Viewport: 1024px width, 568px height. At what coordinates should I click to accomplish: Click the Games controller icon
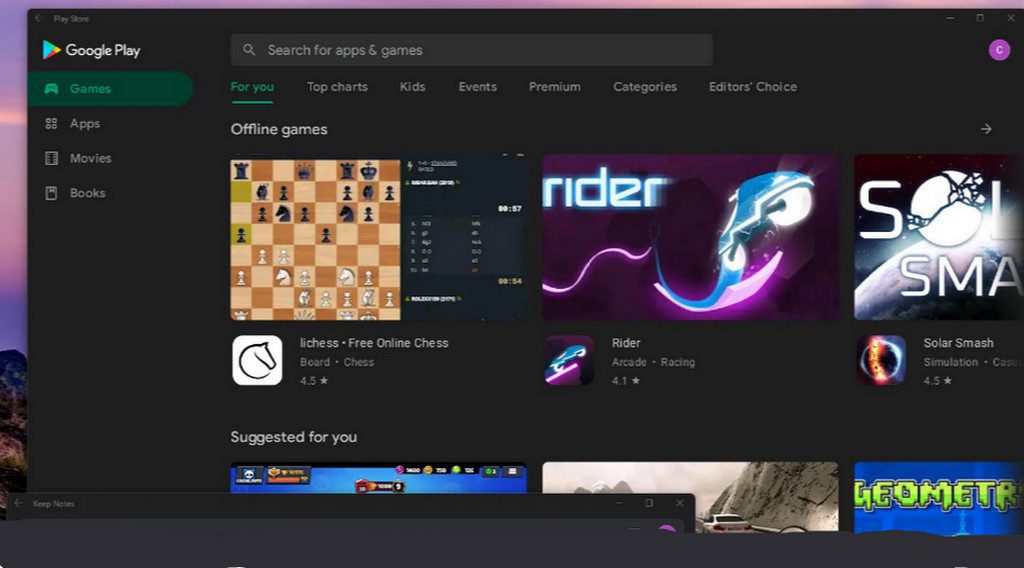[x=51, y=89]
